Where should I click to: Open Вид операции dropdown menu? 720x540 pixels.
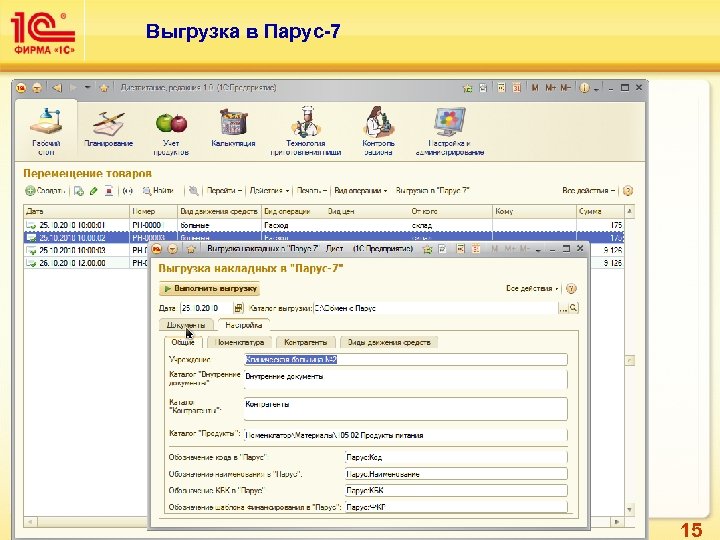pyautogui.click(x=360, y=191)
